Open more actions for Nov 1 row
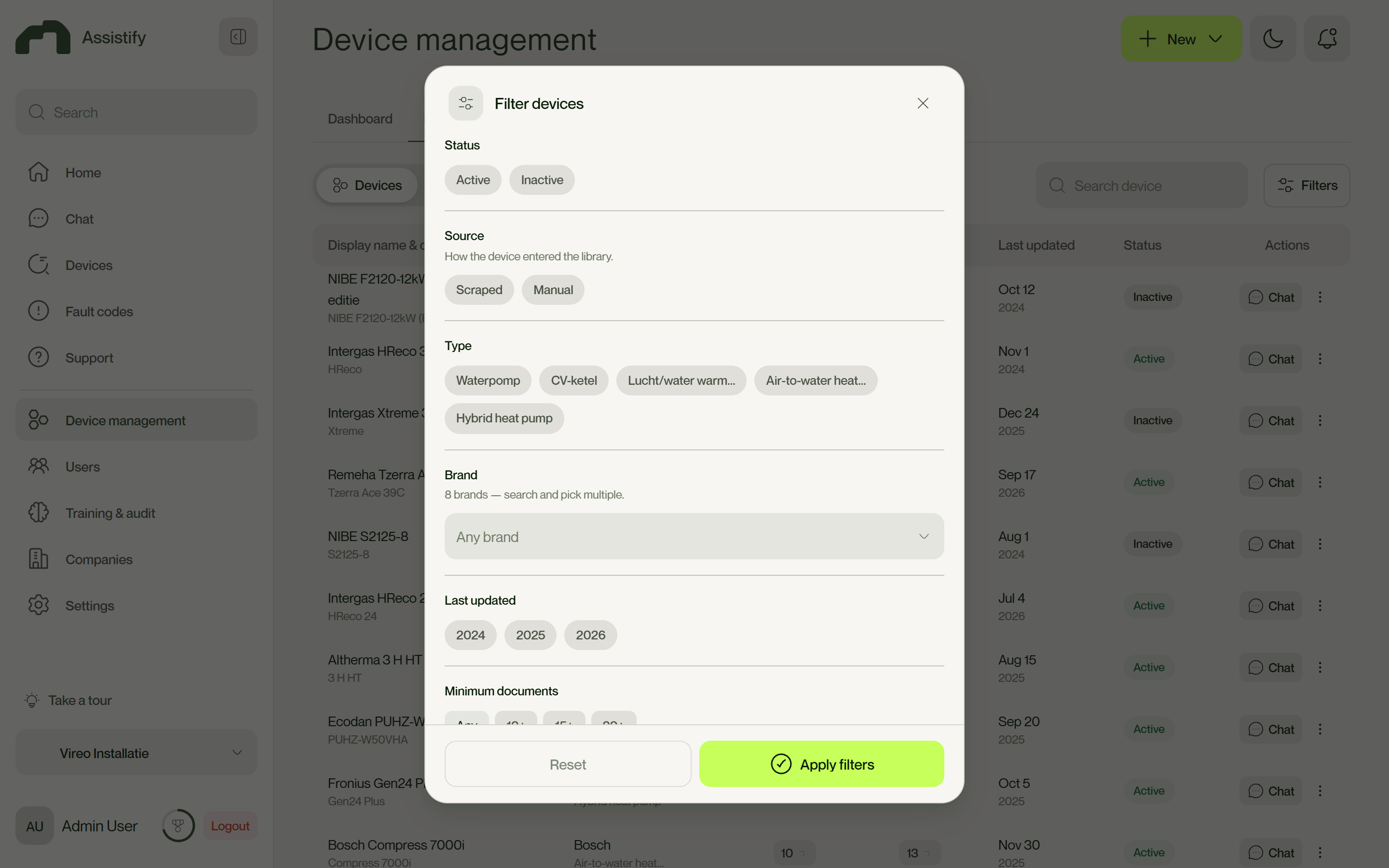The height and width of the screenshot is (868, 1389). pyautogui.click(x=1320, y=359)
